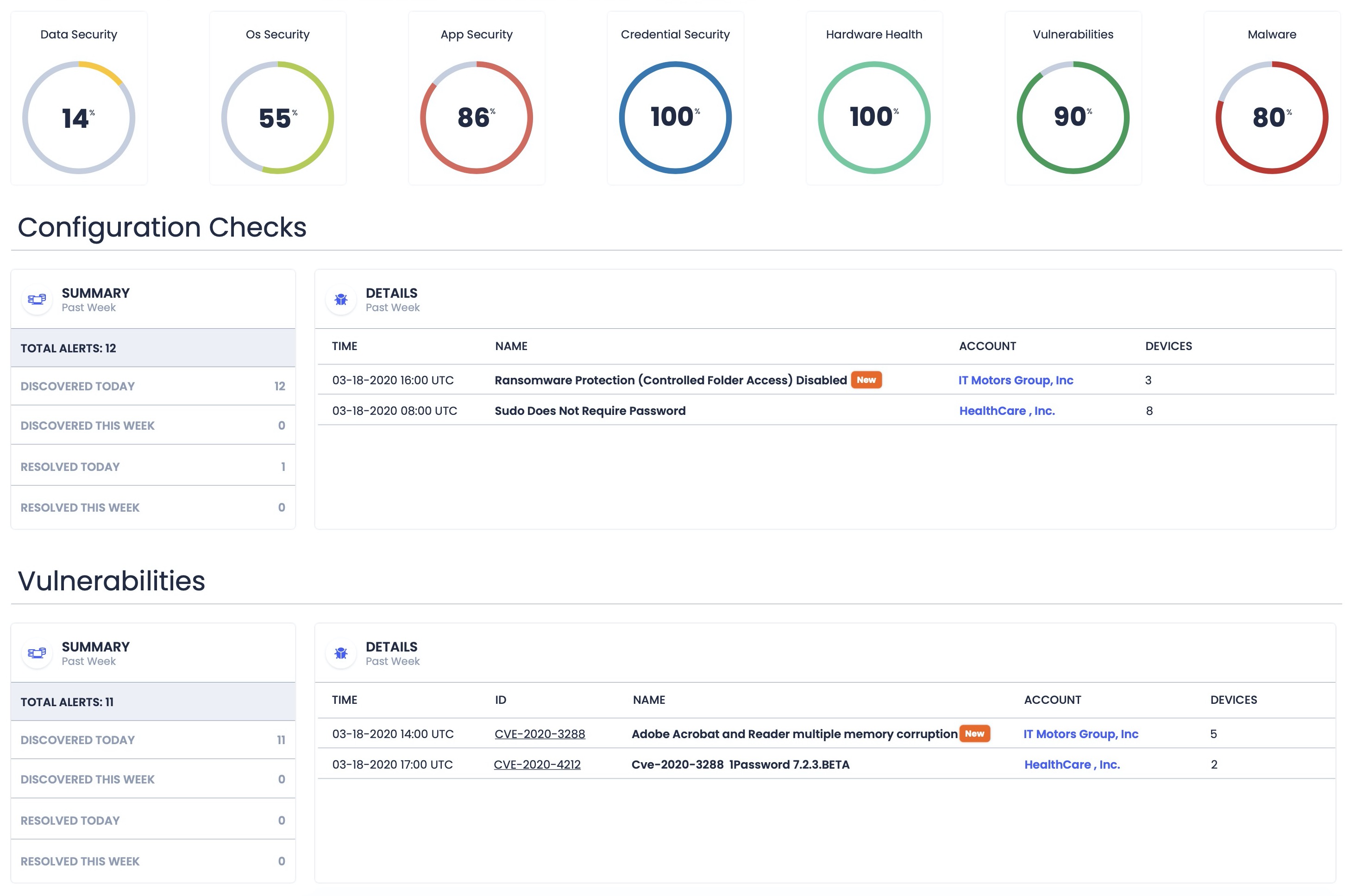Click the Os Security 55% card
The image size is (1356, 896).
[278, 98]
